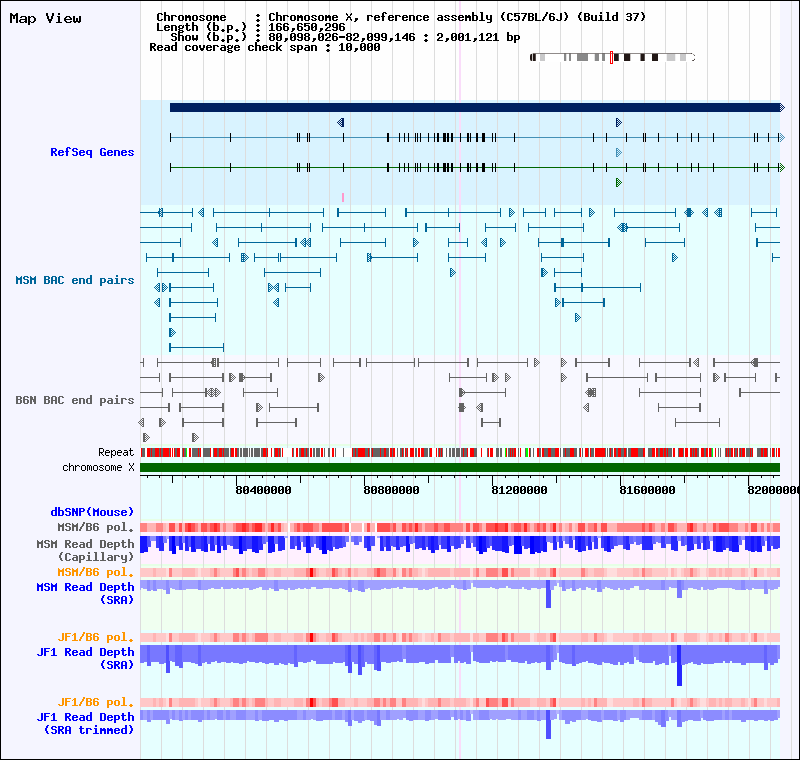Click tall dark spike in JF1 SRA depth
800x760 pixels.
(x=679, y=666)
